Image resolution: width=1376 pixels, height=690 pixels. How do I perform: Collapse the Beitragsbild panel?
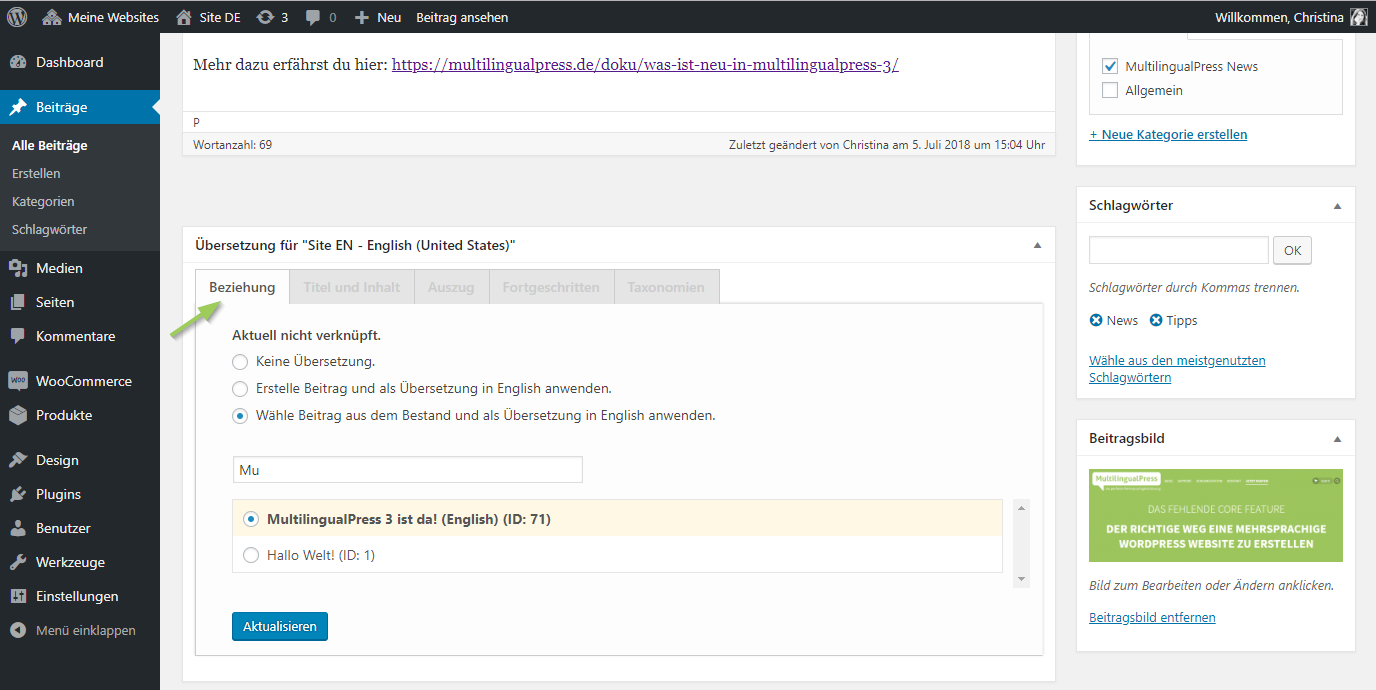(x=1337, y=438)
